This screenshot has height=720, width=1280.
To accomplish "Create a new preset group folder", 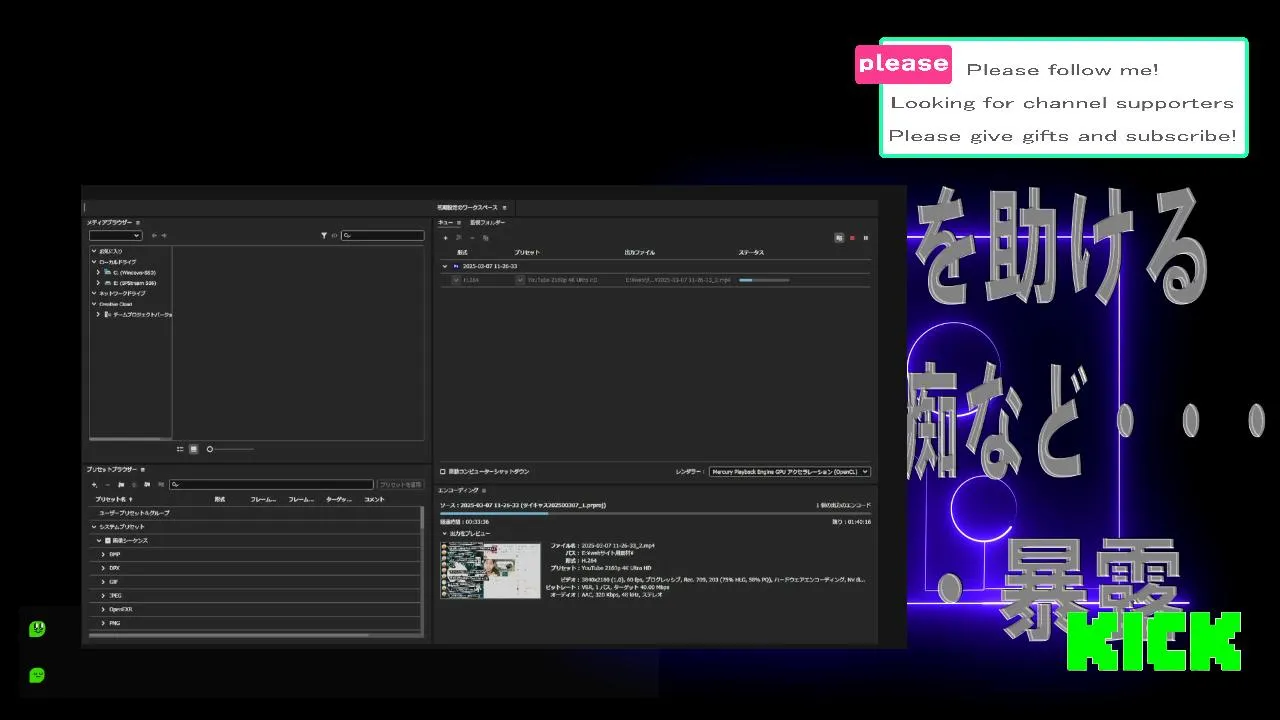I will click(x=121, y=484).
